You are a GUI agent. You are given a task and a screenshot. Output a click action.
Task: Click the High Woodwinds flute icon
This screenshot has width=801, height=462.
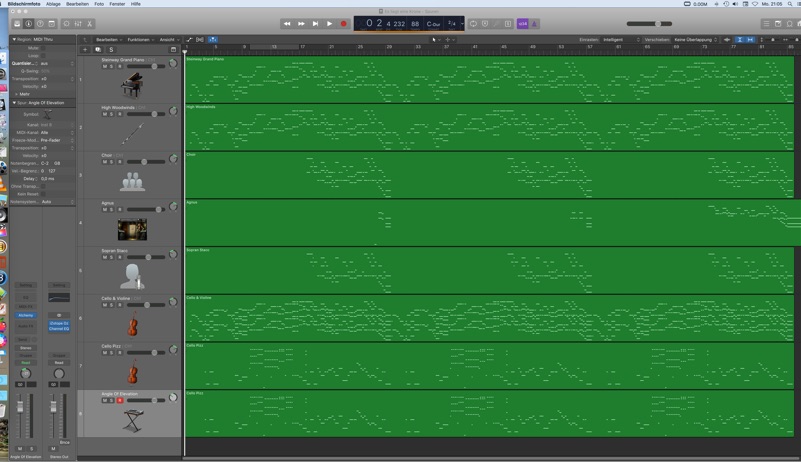tap(132, 133)
